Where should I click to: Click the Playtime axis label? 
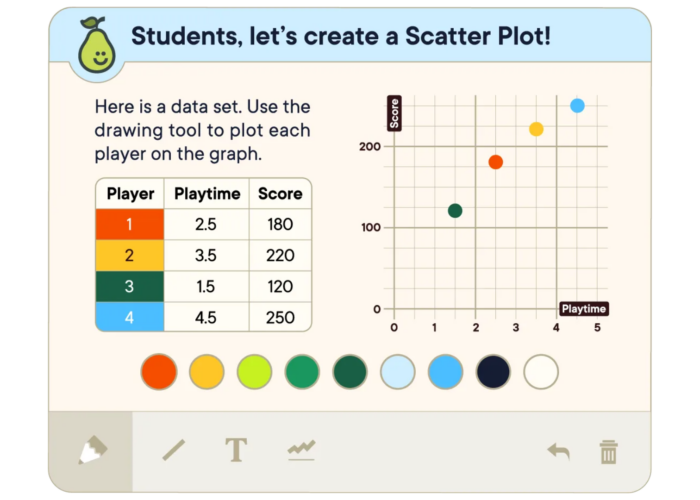584,309
